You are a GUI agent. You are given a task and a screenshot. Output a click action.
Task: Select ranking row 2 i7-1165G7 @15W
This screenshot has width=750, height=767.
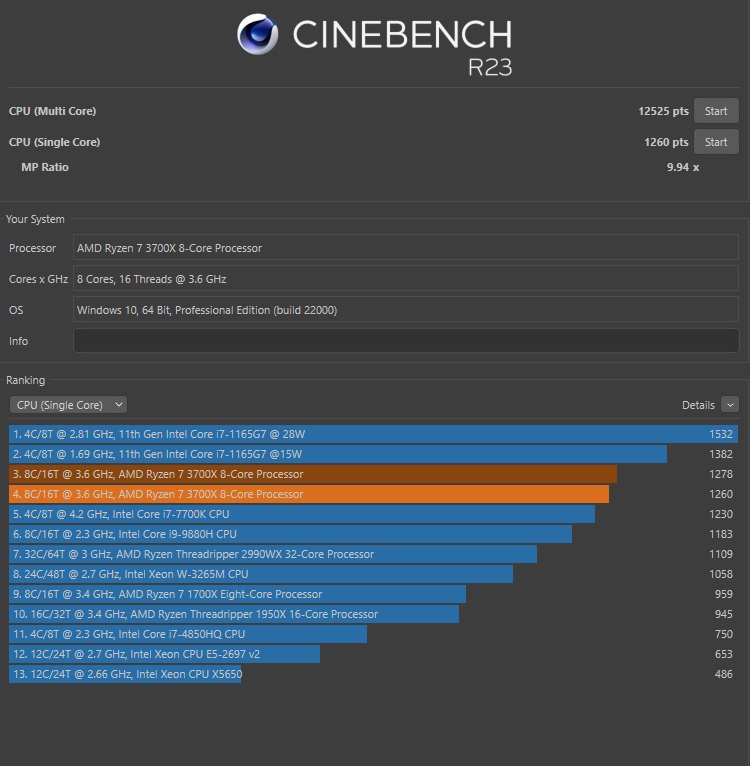(x=373, y=454)
